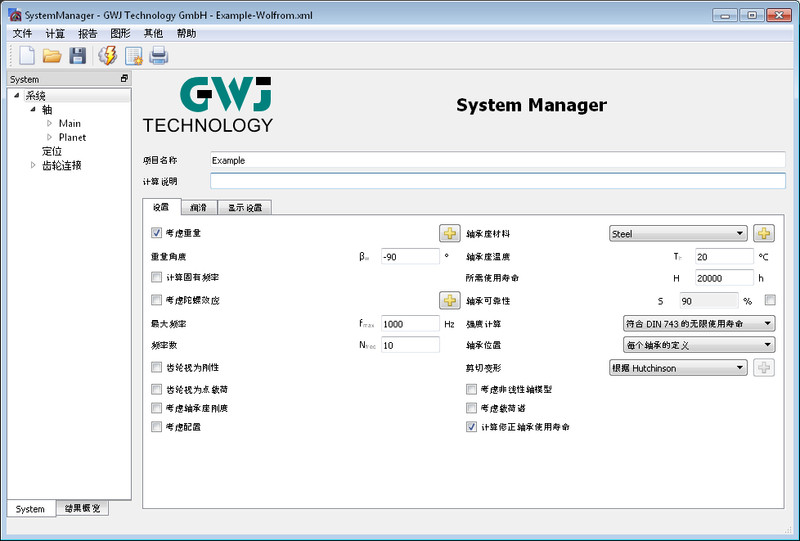Click the plus icon next to 考虑重量
This screenshot has height=541, width=800.
[450, 234]
